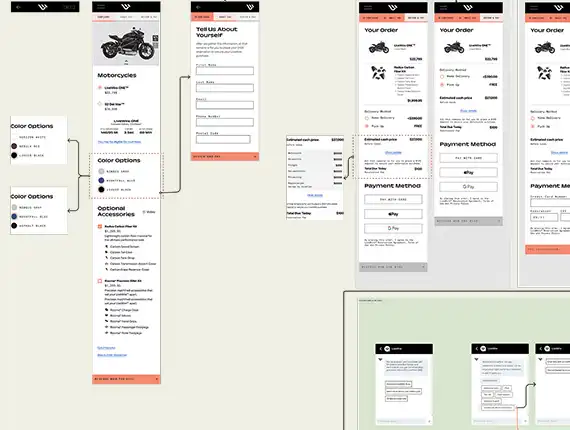Screen dimensions: 570x430
Task: Expand the triangle dropdown in the leftmost chat screen
Action: [380, 359]
